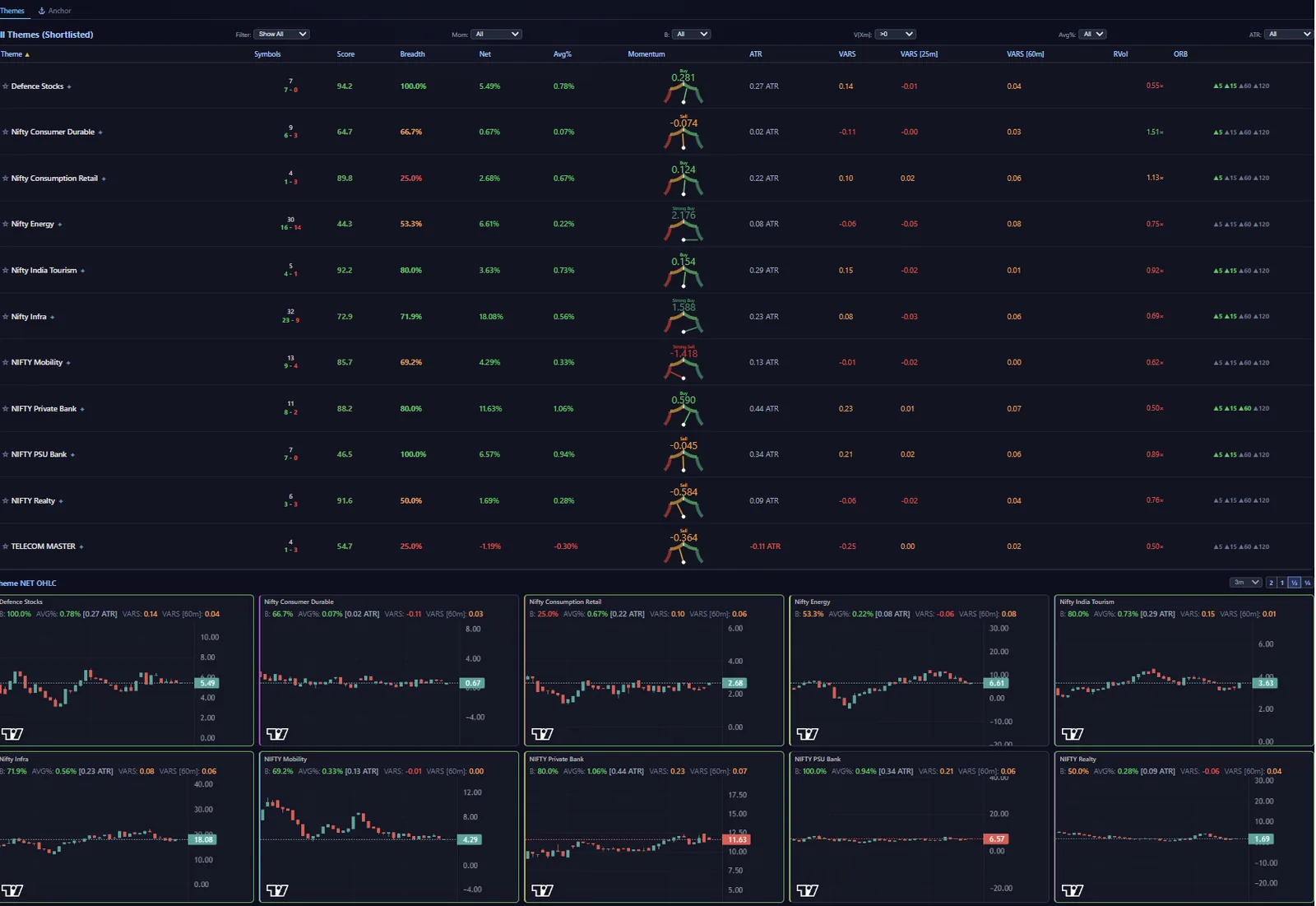Click the momentum gauge for Nifty Infra

point(683,317)
